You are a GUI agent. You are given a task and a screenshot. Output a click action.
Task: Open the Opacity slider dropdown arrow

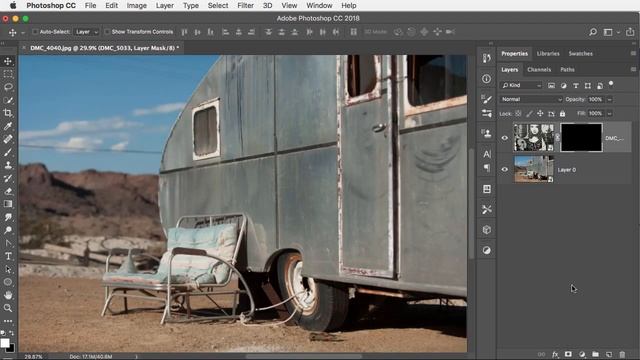[x=610, y=100]
